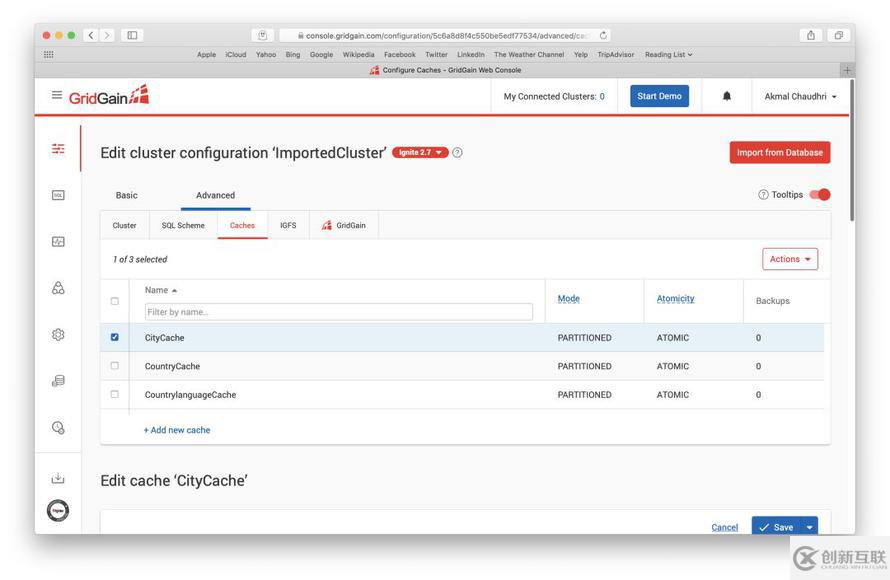Viewport: 890px width, 580px height.
Task: Select the CountryCache row name
Action: [173, 366]
